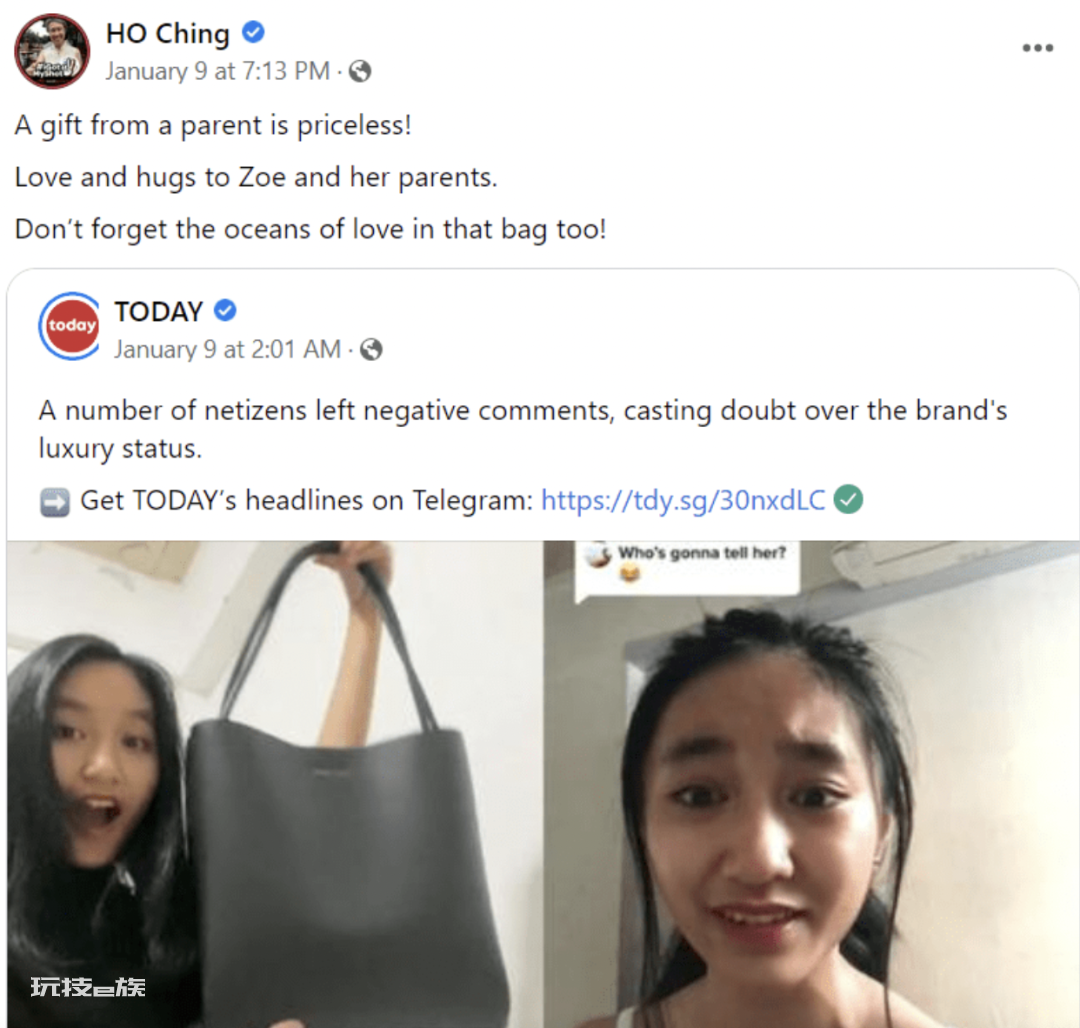Click the shared TODAY post caption text
Screen dimensions: 1080x1028
pos(523,429)
